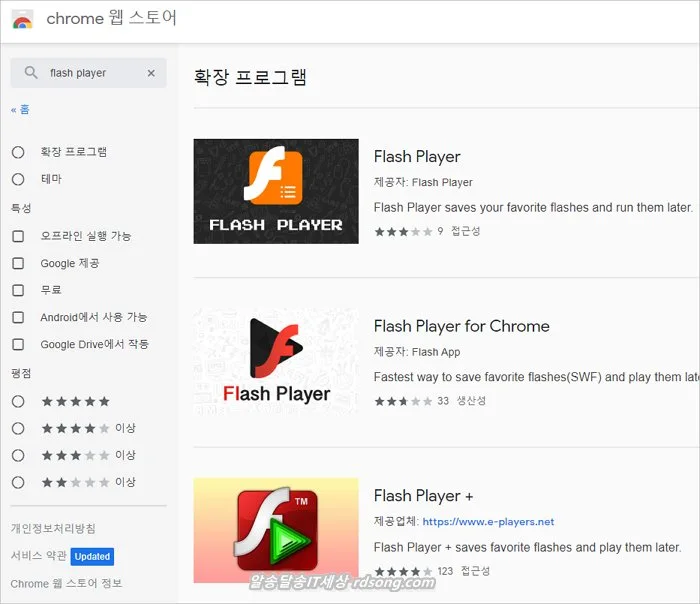Enable Google Drive에서 작동 filter
Image resolution: width=700 pixels, height=604 pixels.
(18, 344)
